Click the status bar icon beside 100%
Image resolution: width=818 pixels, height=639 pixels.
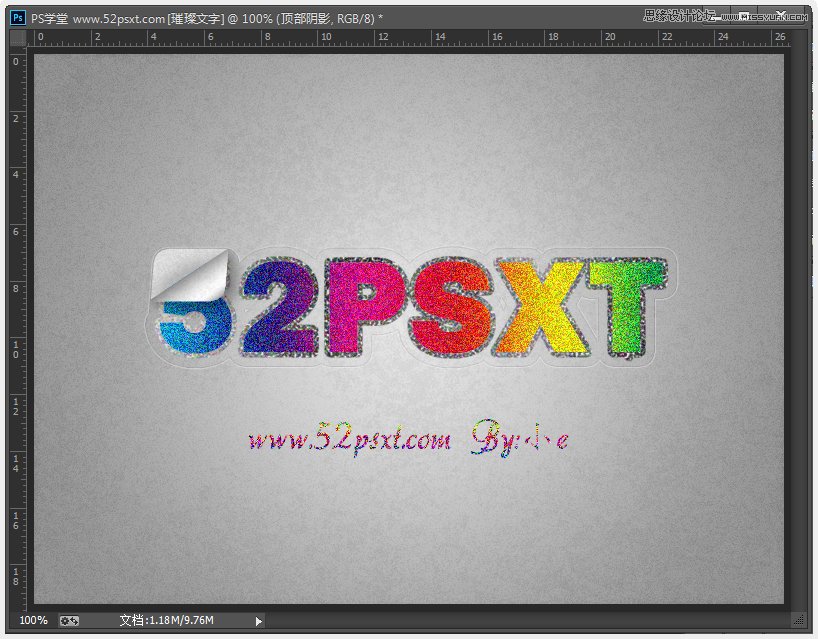point(69,620)
